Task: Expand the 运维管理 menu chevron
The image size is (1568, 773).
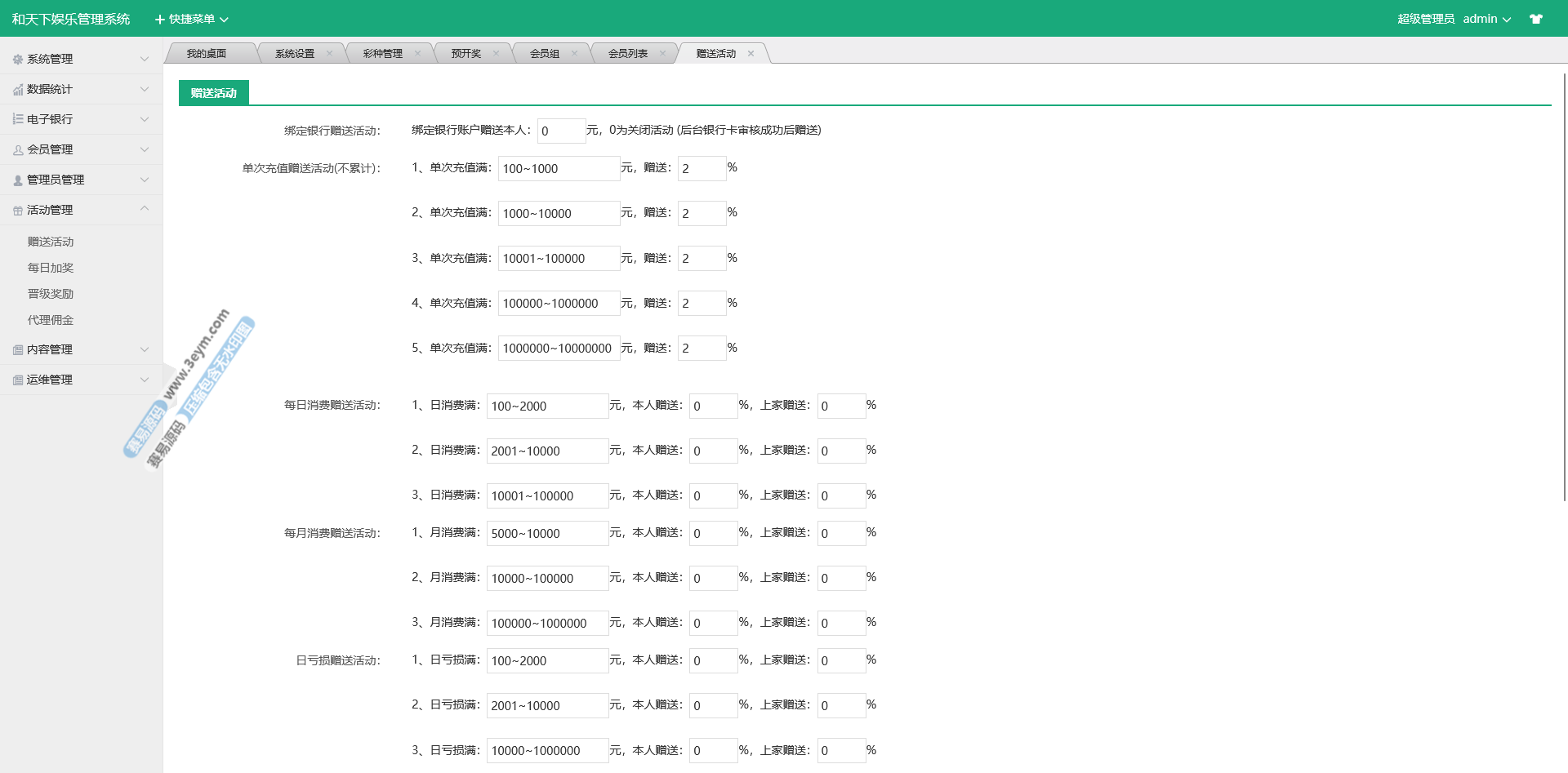Action: [x=145, y=380]
